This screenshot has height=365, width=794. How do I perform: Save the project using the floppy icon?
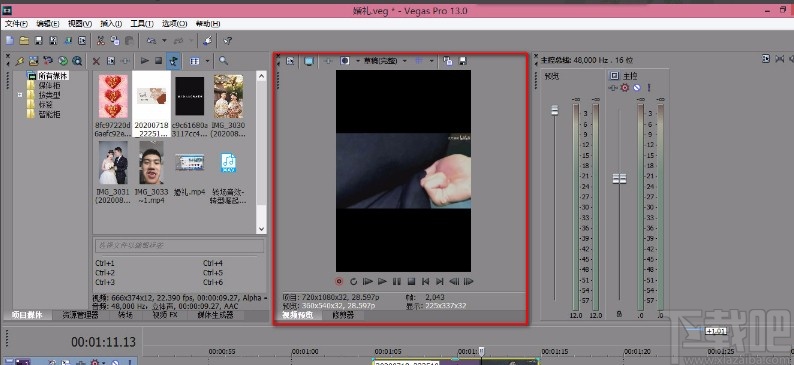pos(38,40)
